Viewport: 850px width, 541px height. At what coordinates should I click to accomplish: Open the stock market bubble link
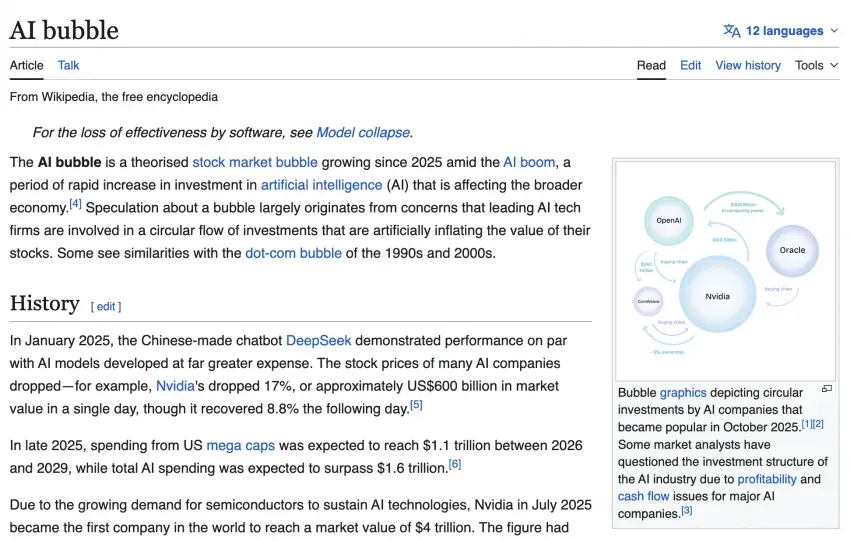255,162
